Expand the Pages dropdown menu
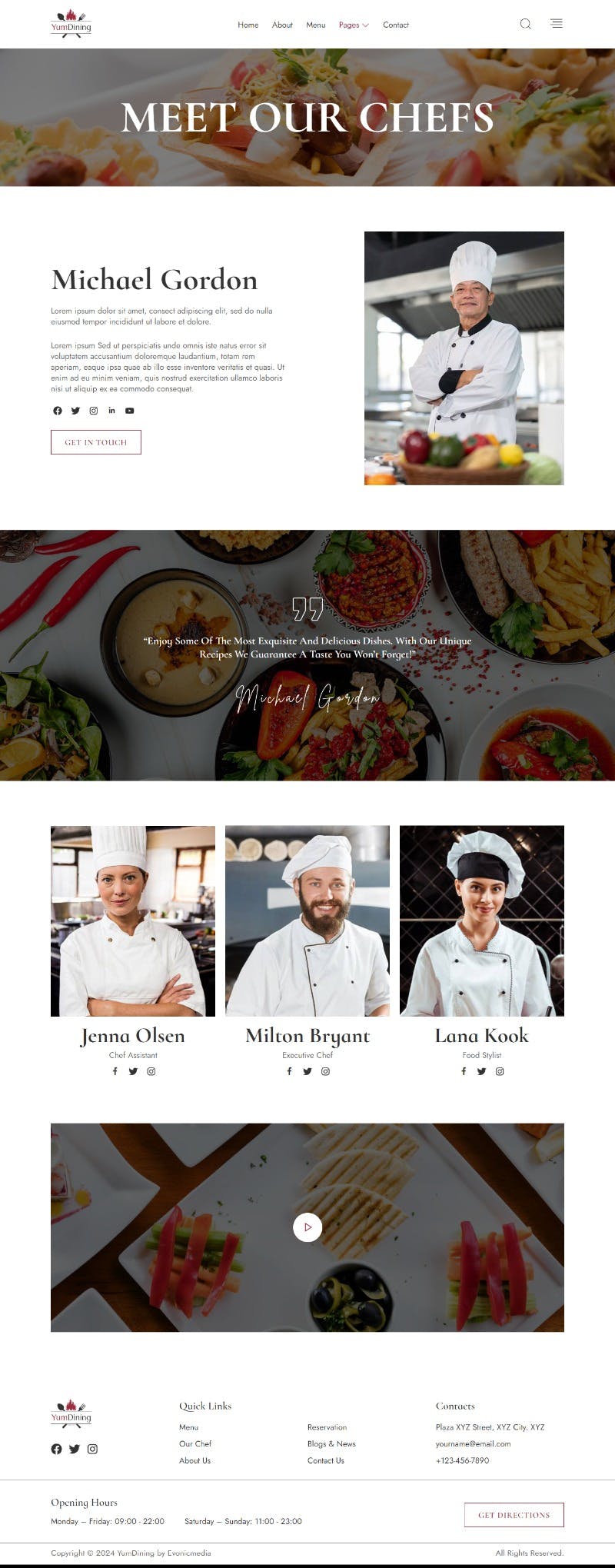Viewport: 615px width, 1568px height. coord(354,25)
